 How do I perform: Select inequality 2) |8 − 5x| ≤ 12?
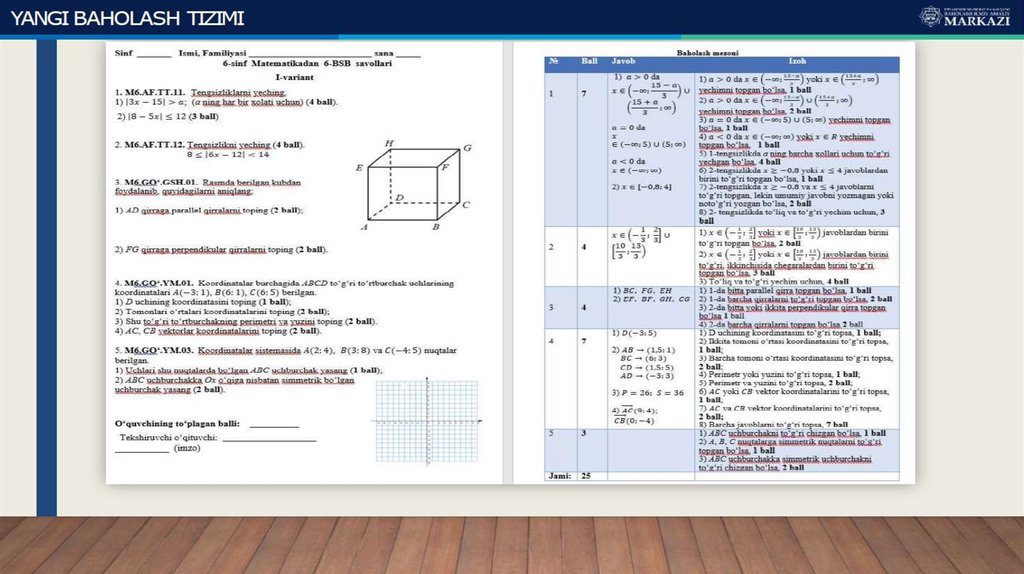(168, 116)
